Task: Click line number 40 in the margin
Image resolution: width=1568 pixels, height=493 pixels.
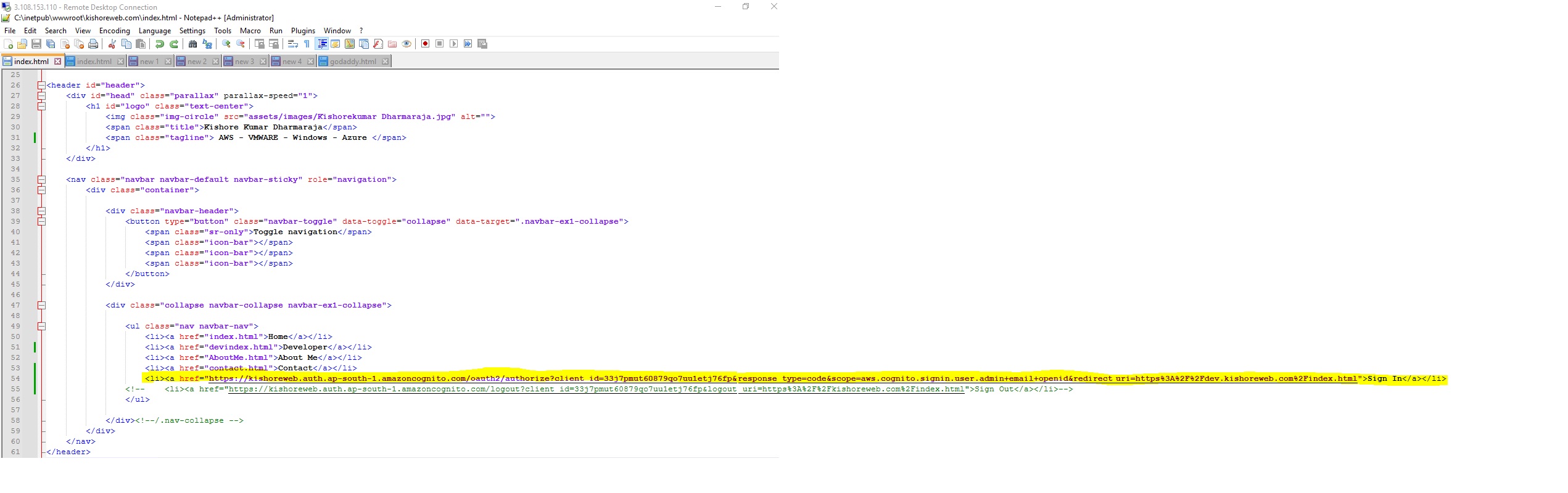Action: point(15,232)
